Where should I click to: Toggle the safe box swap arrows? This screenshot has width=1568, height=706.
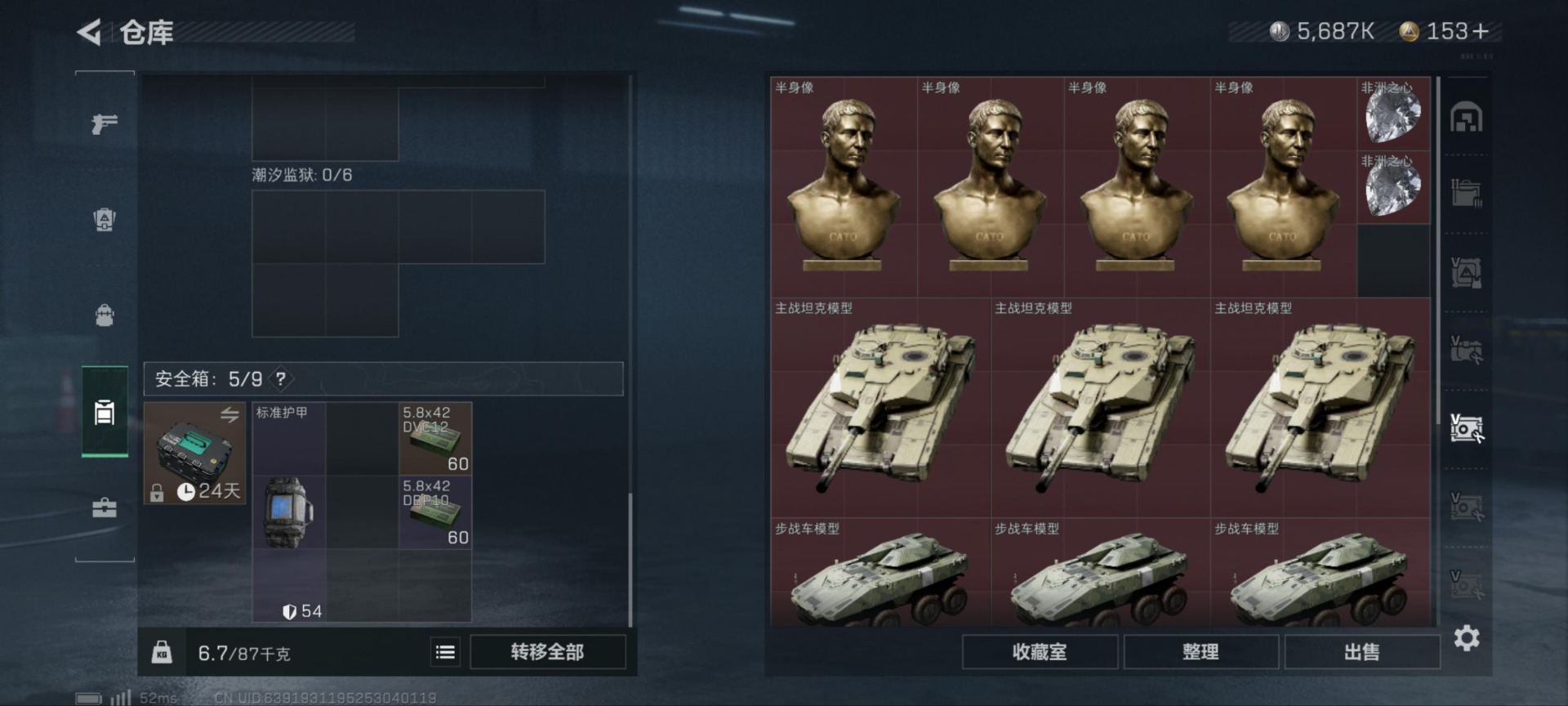(x=229, y=415)
